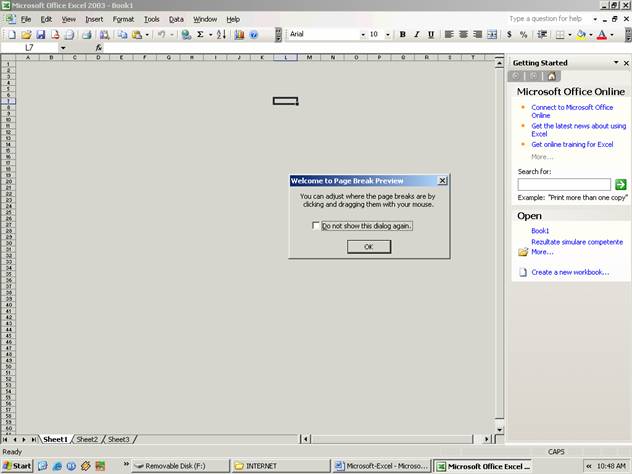This screenshot has height=474, width=632.
Task: Click 'Get the latest news about using Excel'
Action: (x=578, y=130)
